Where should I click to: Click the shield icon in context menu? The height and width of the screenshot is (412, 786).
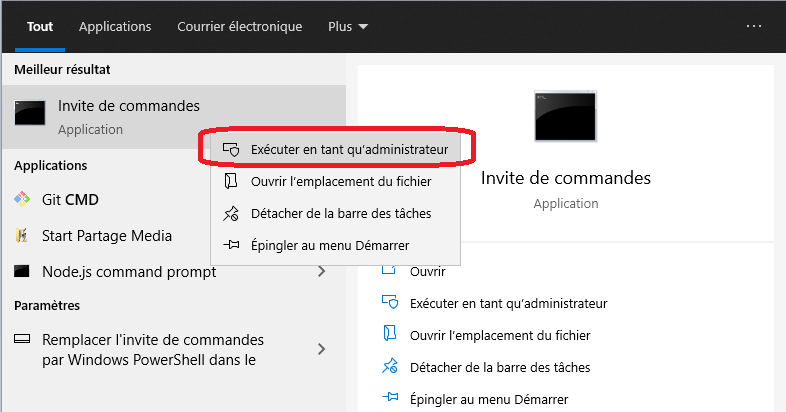pyautogui.click(x=231, y=149)
